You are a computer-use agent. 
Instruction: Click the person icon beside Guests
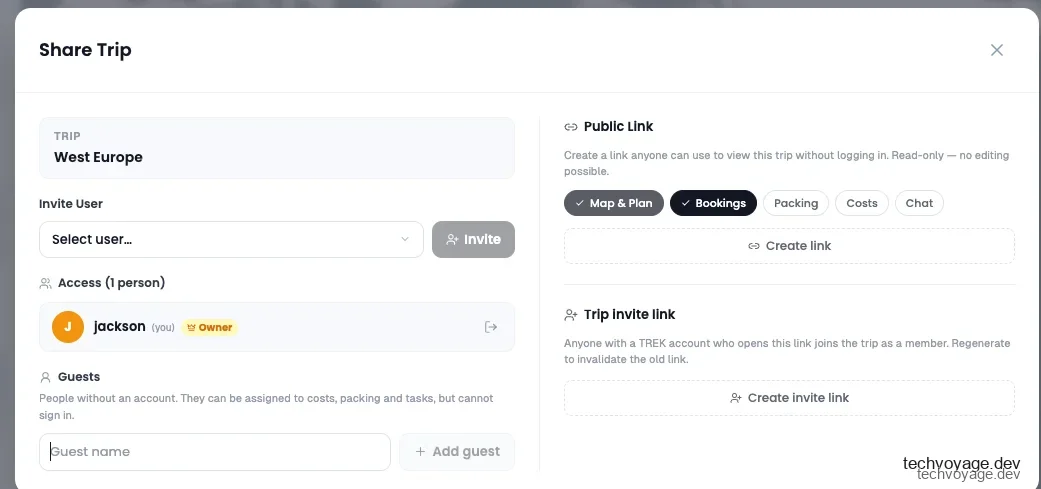(45, 377)
